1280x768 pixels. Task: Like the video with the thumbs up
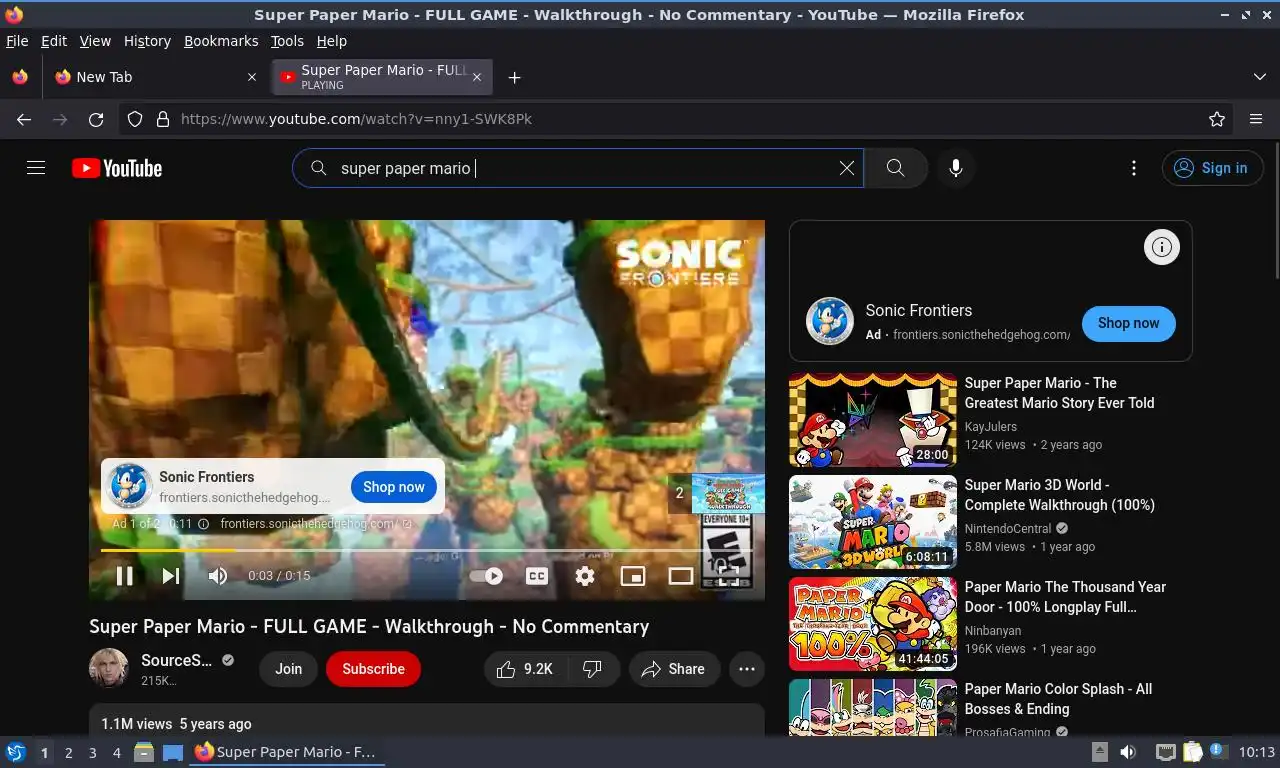(x=525, y=669)
